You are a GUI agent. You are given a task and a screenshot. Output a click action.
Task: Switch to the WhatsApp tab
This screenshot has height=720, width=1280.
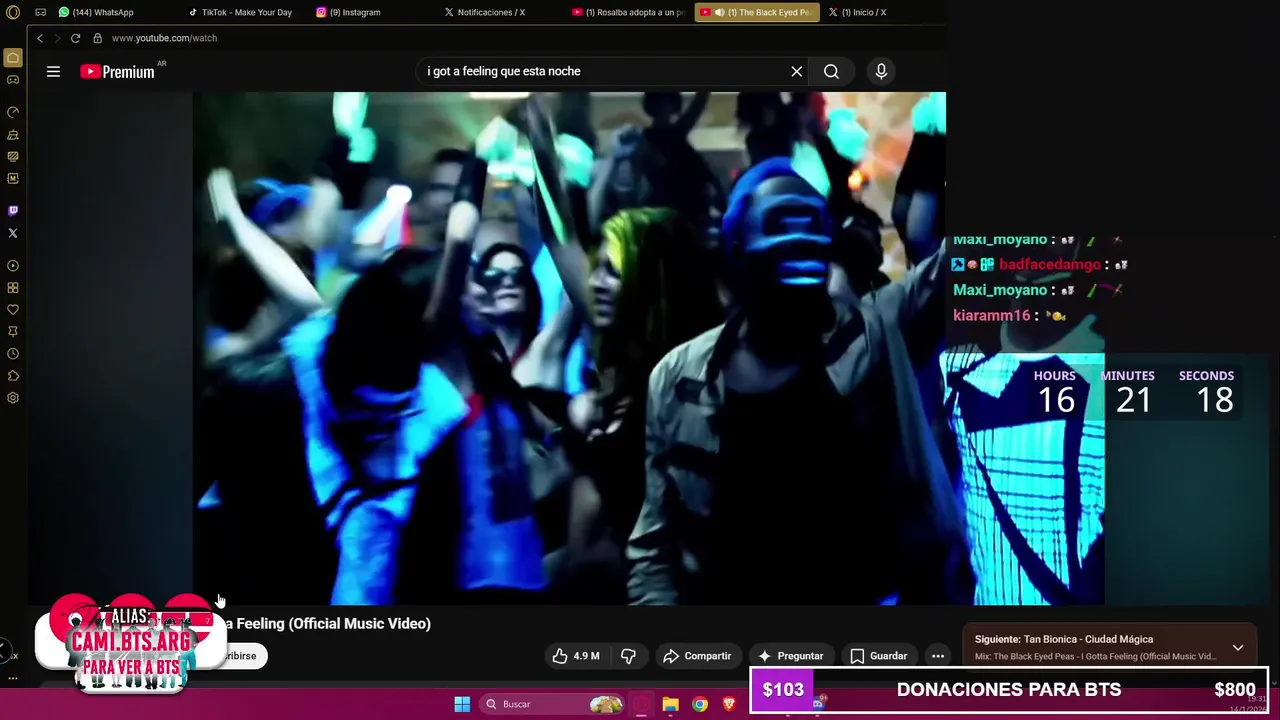pyautogui.click(x=96, y=12)
